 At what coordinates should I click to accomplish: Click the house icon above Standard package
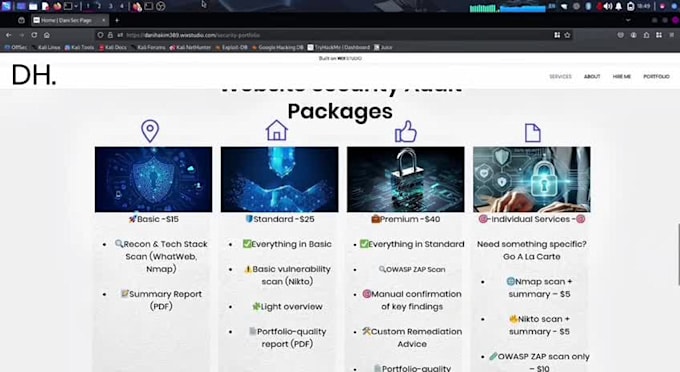pos(277,131)
